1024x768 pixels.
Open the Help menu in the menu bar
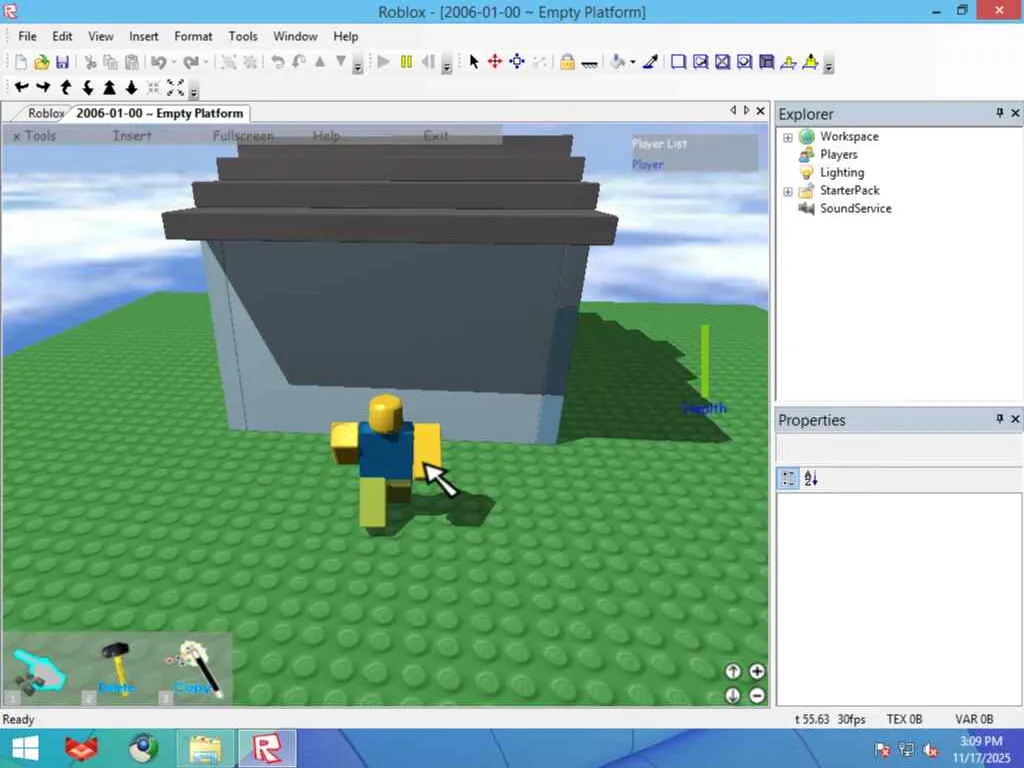(345, 37)
